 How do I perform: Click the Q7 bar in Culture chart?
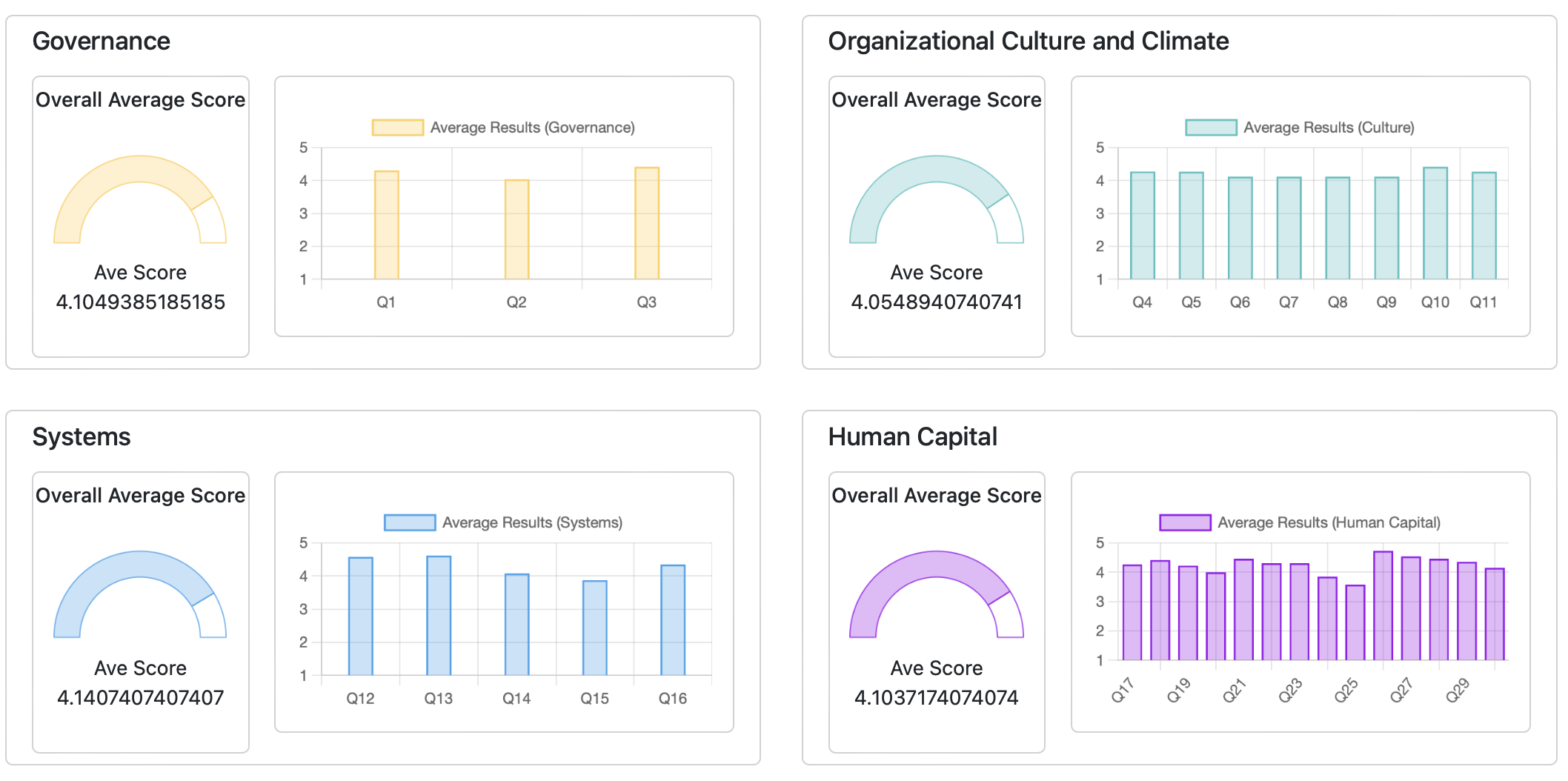[1289, 228]
